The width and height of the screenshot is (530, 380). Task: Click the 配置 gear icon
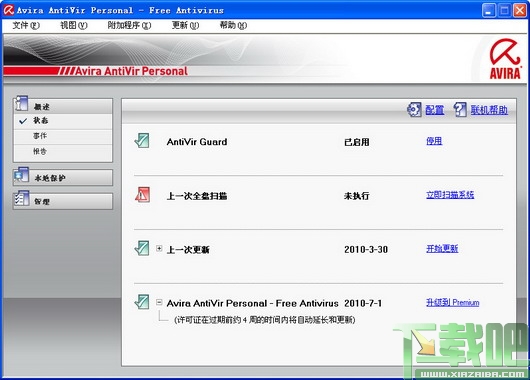[414, 110]
